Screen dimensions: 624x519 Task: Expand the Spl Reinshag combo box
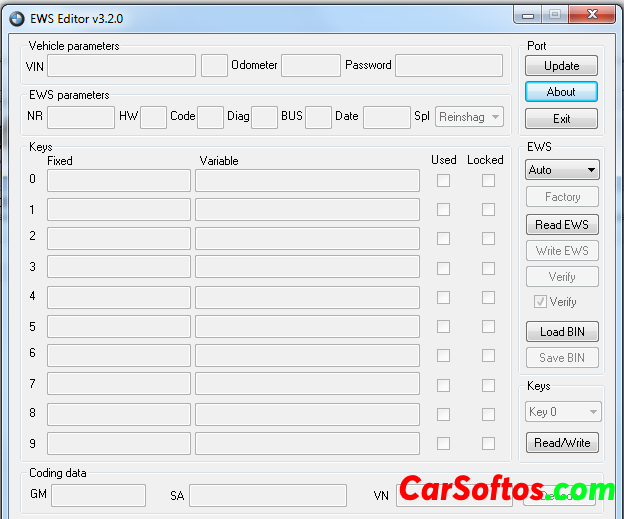pos(469,117)
